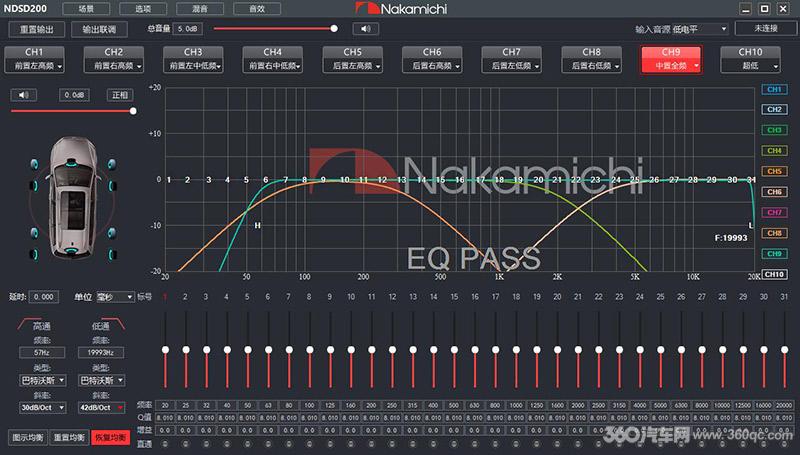800x455 pixels.
Task: Click the channel volume slider handle above the car
Action: click(x=133, y=111)
